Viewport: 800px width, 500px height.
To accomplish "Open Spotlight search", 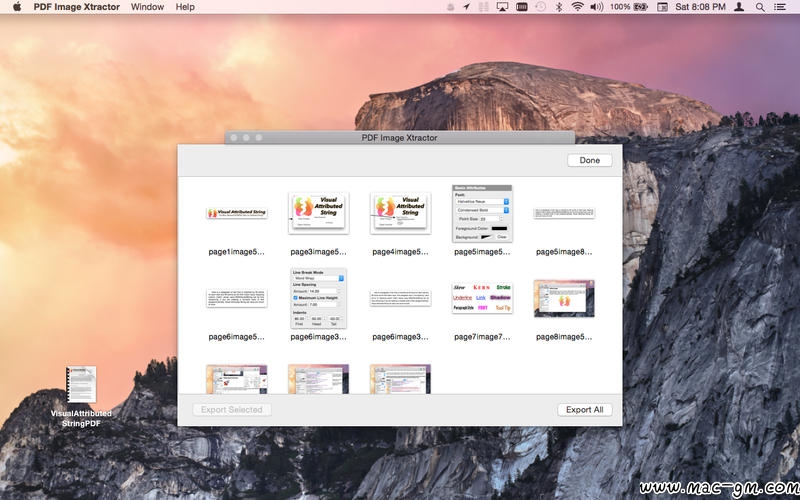I will [x=760, y=7].
